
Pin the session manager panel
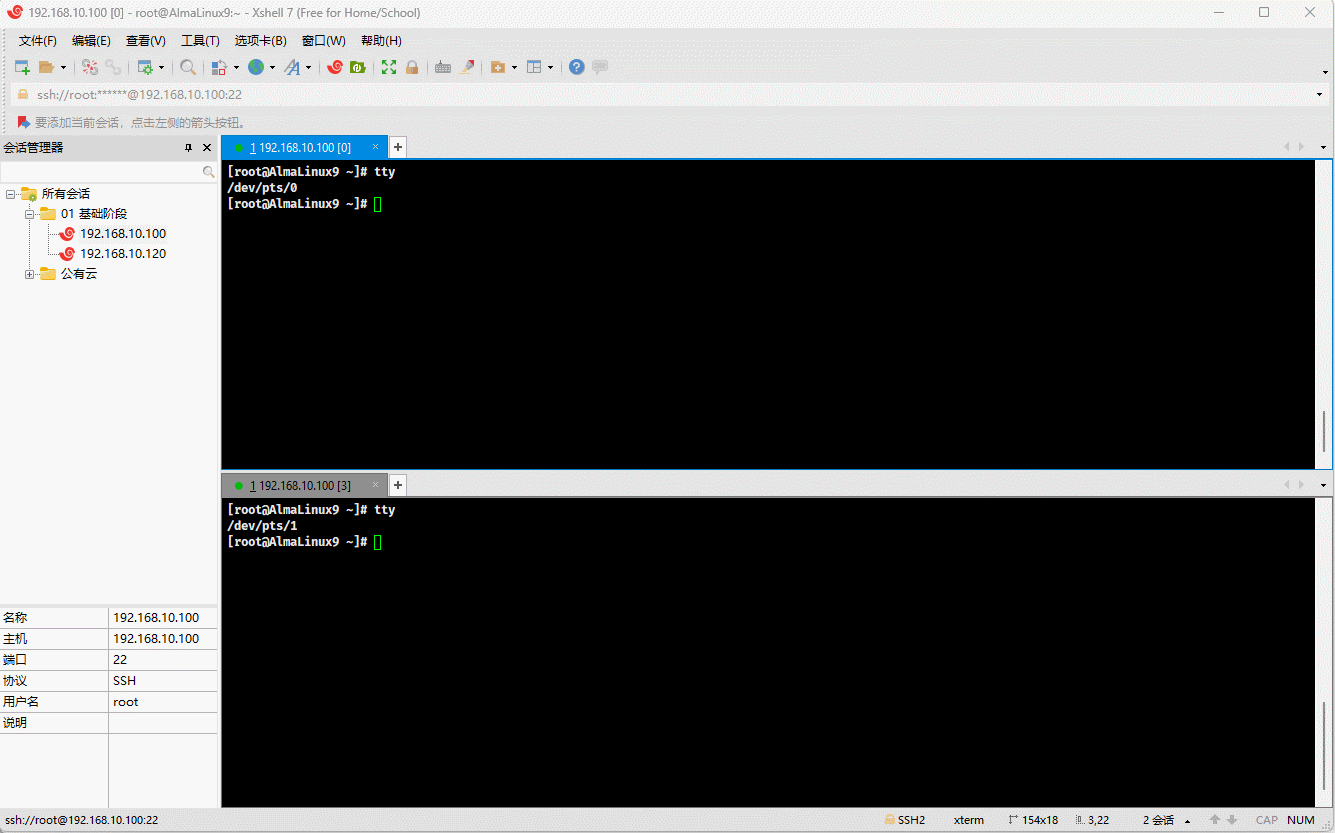coord(188,148)
